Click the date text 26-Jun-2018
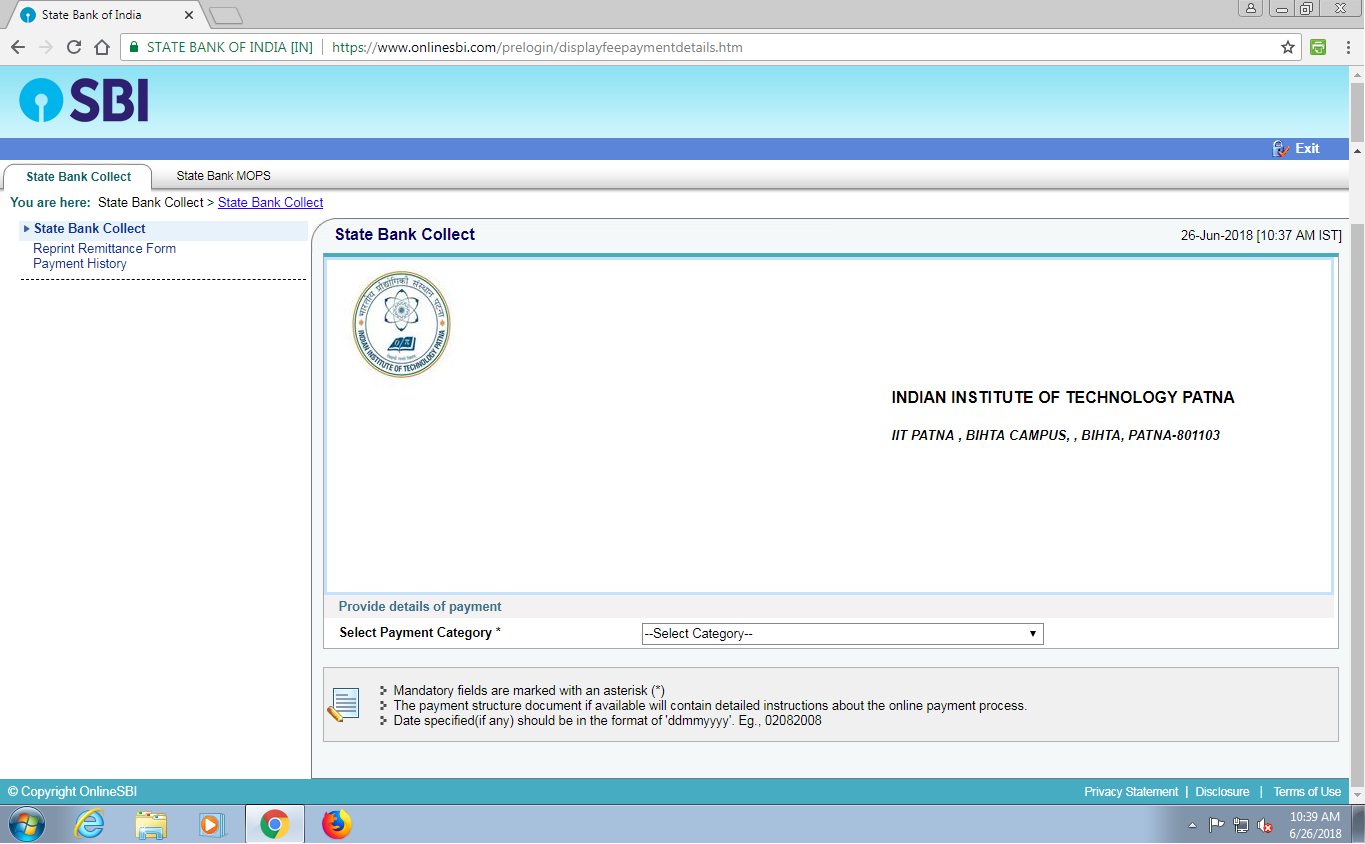 1217,236
